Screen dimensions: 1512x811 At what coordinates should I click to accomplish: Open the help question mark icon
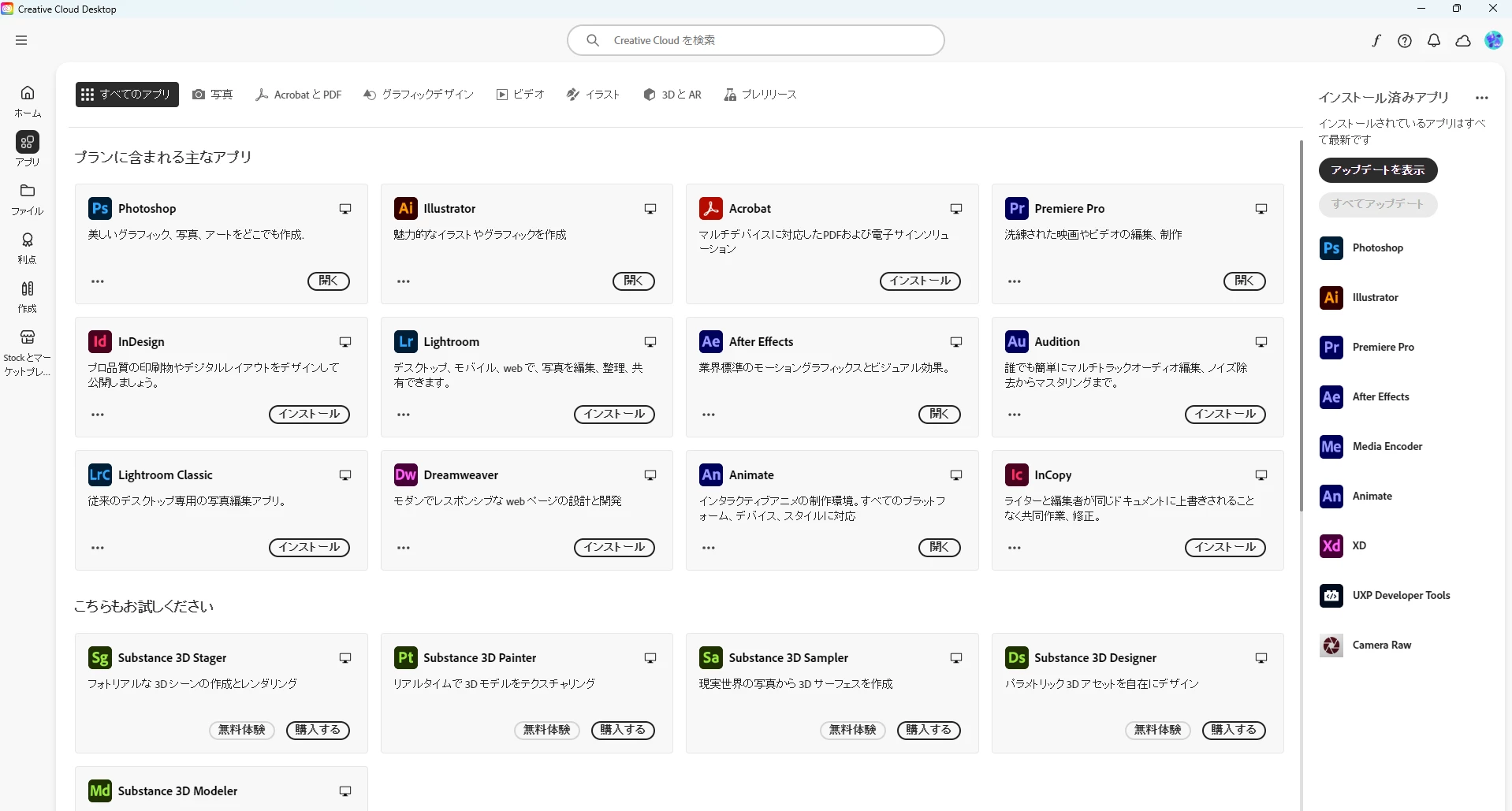(x=1405, y=41)
